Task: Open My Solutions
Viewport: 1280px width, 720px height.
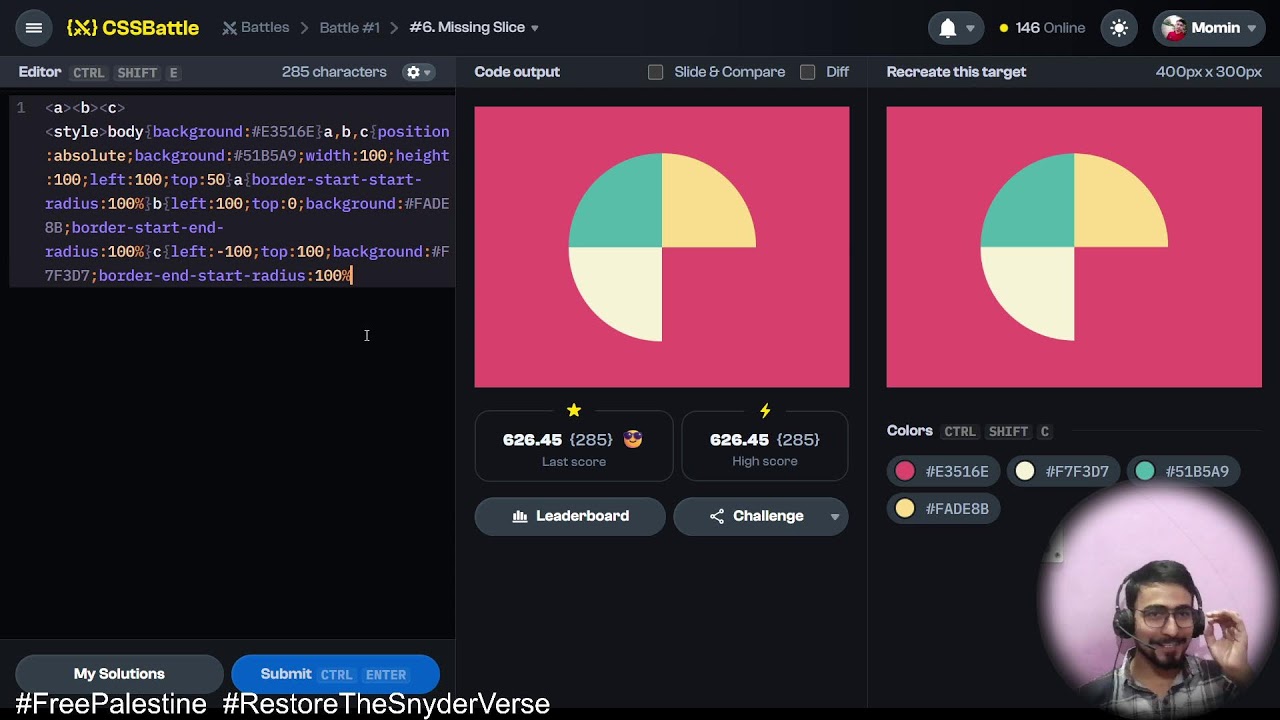Action: click(119, 674)
